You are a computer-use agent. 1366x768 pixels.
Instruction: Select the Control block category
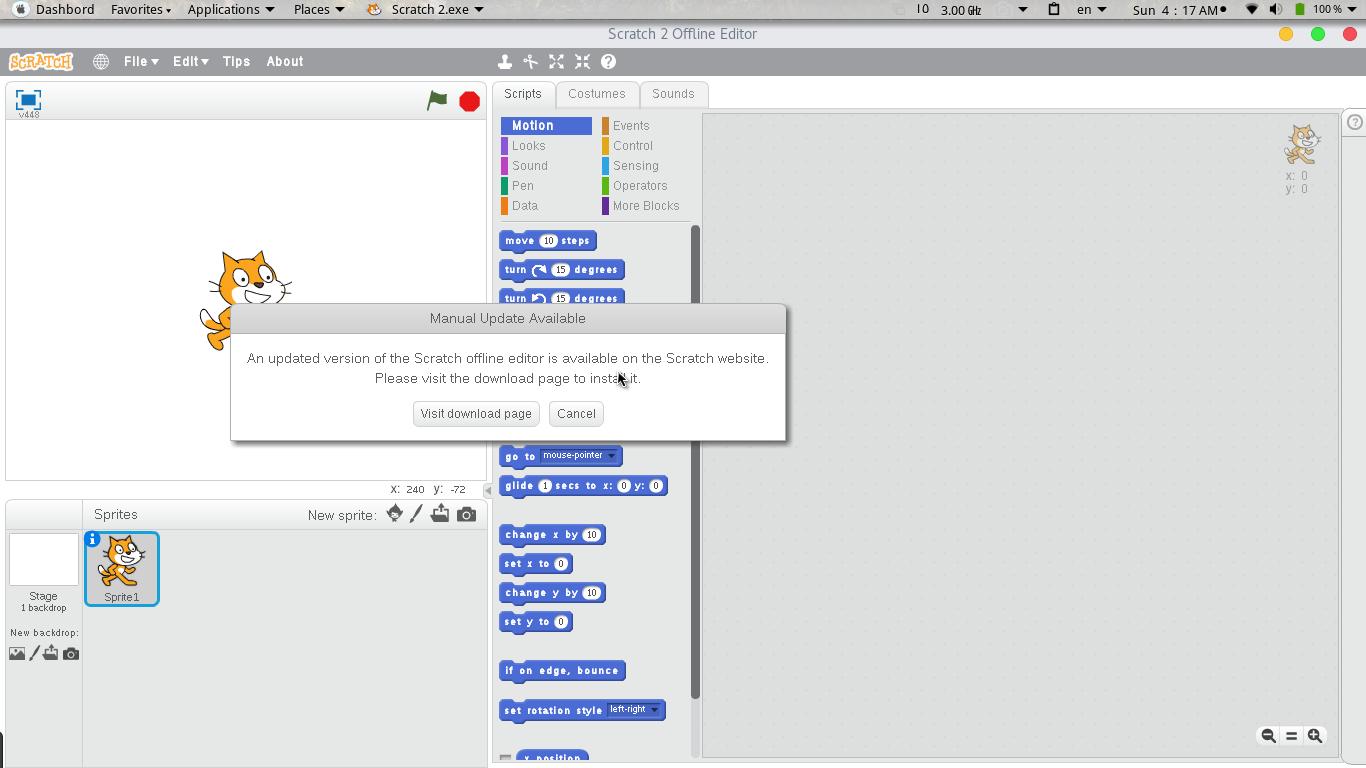tap(645, 146)
